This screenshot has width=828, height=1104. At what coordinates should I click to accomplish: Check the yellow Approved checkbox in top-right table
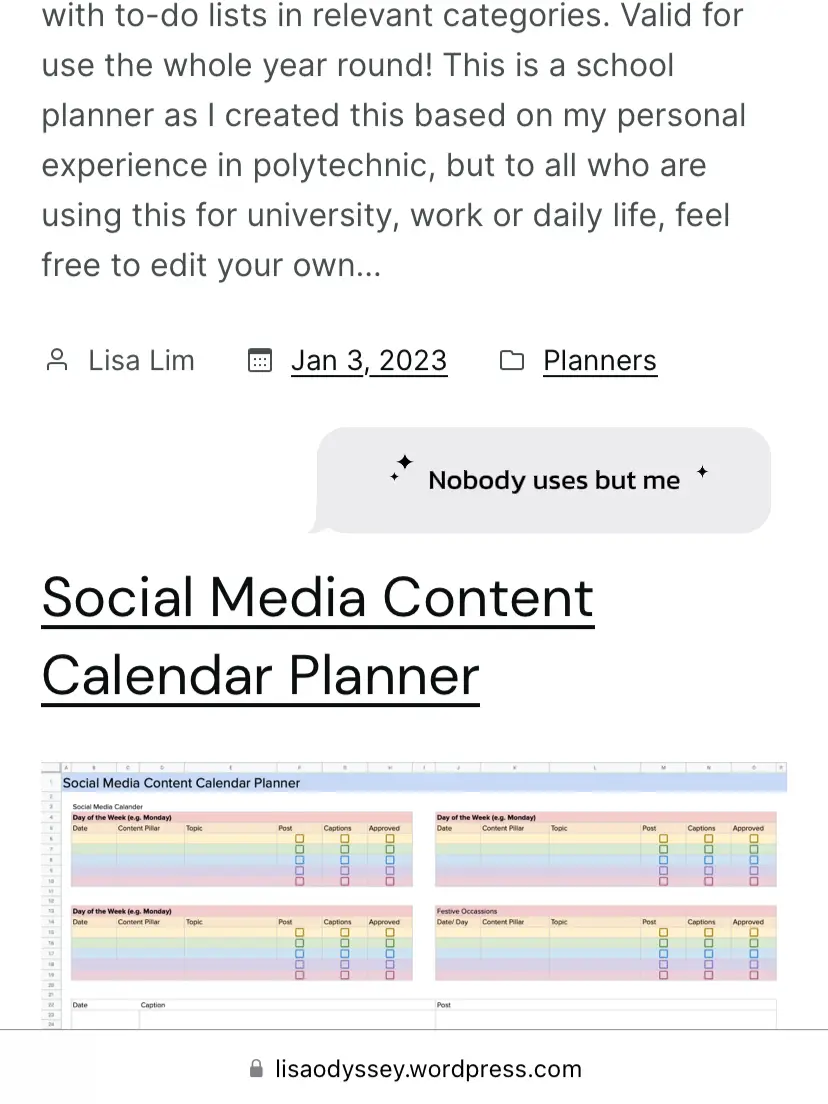point(754,839)
